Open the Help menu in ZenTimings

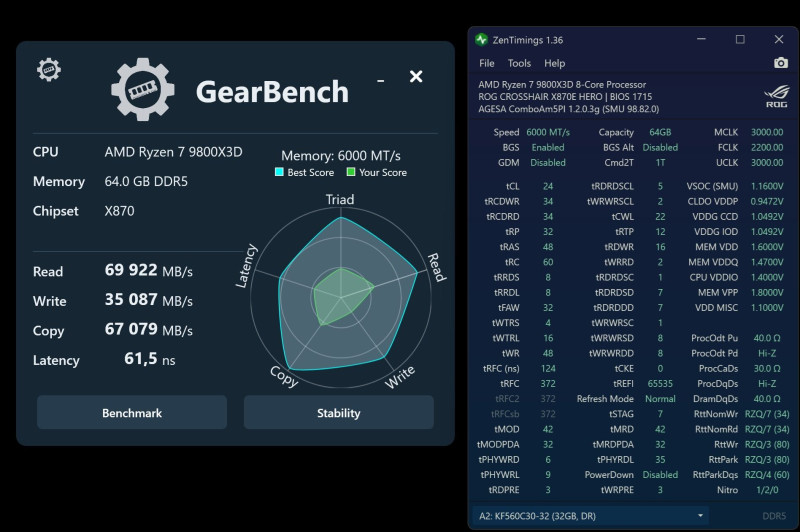pos(555,63)
